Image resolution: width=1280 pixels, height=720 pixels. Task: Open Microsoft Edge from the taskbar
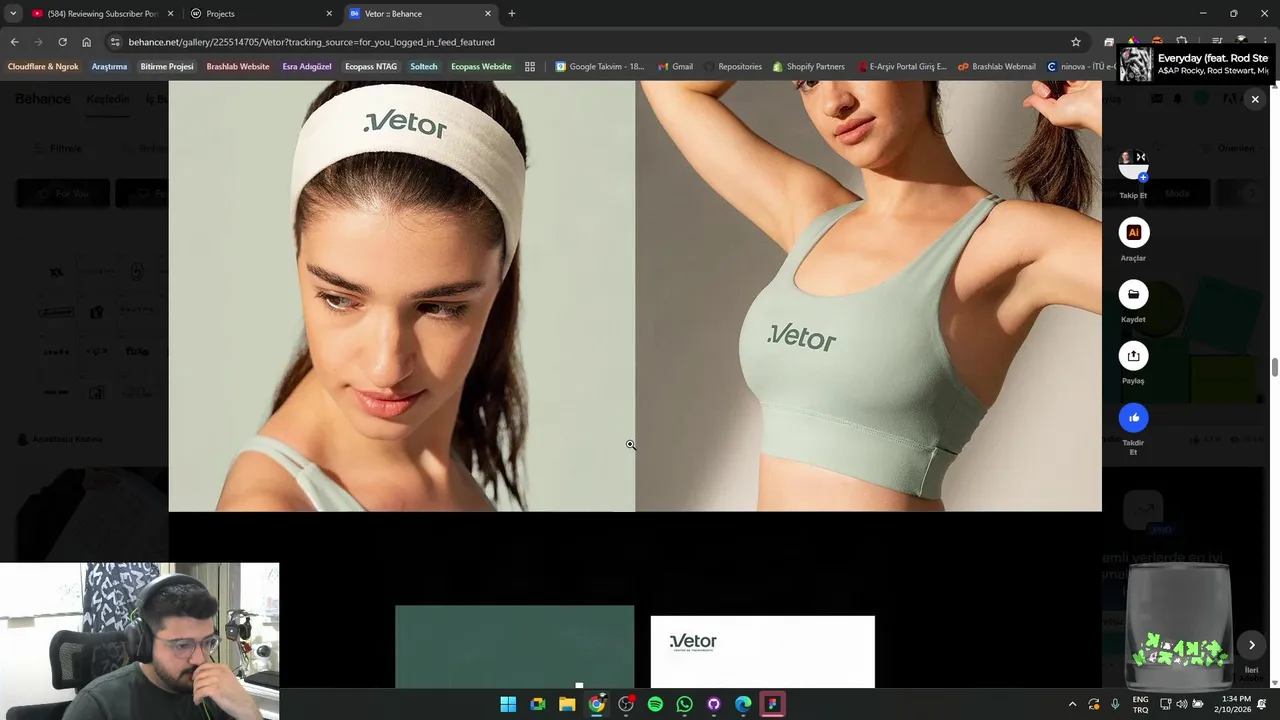pos(743,704)
